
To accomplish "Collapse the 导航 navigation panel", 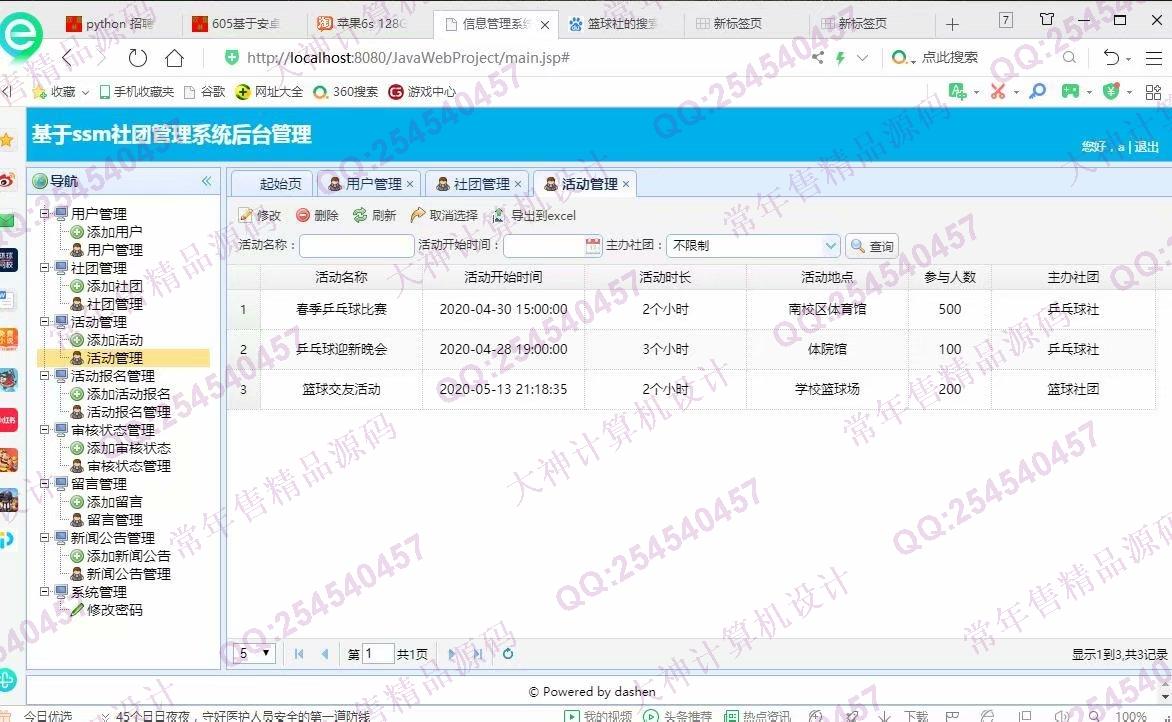I will 206,181.
